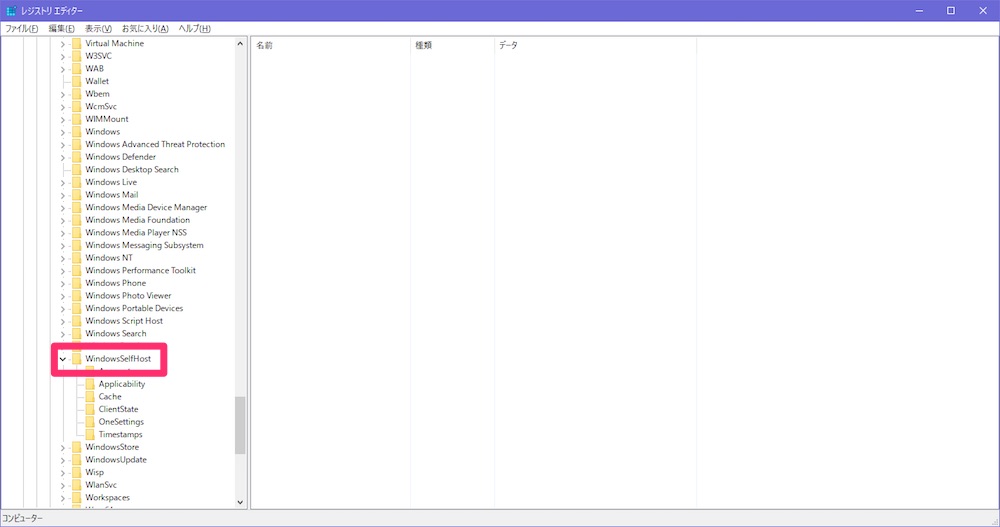
Task: Click the tree pane scrollbar thumb
Action: (240, 426)
